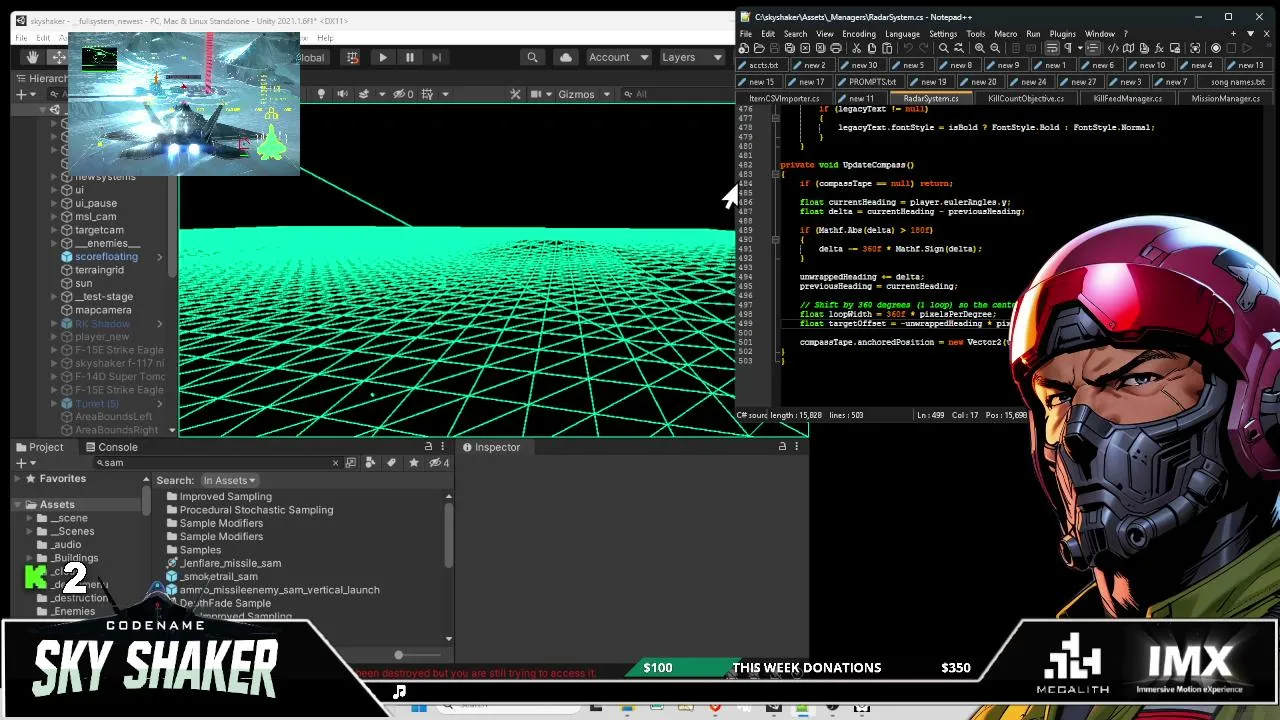The width and height of the screenshot is (1280, 720).
Task: Open scene component tools icon
Action: 515,94
